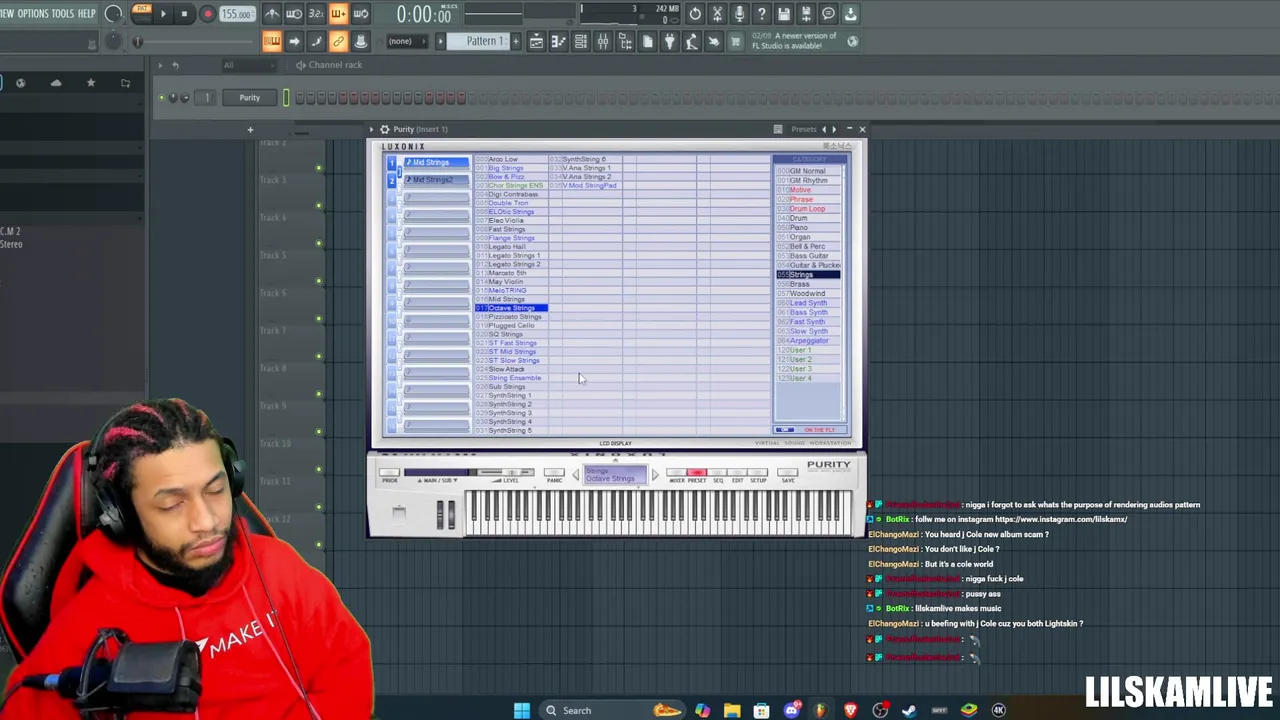Click the FL Studio play button
Image resolution: width=1280 pixels, height=720 pixels.
[163, 14]
